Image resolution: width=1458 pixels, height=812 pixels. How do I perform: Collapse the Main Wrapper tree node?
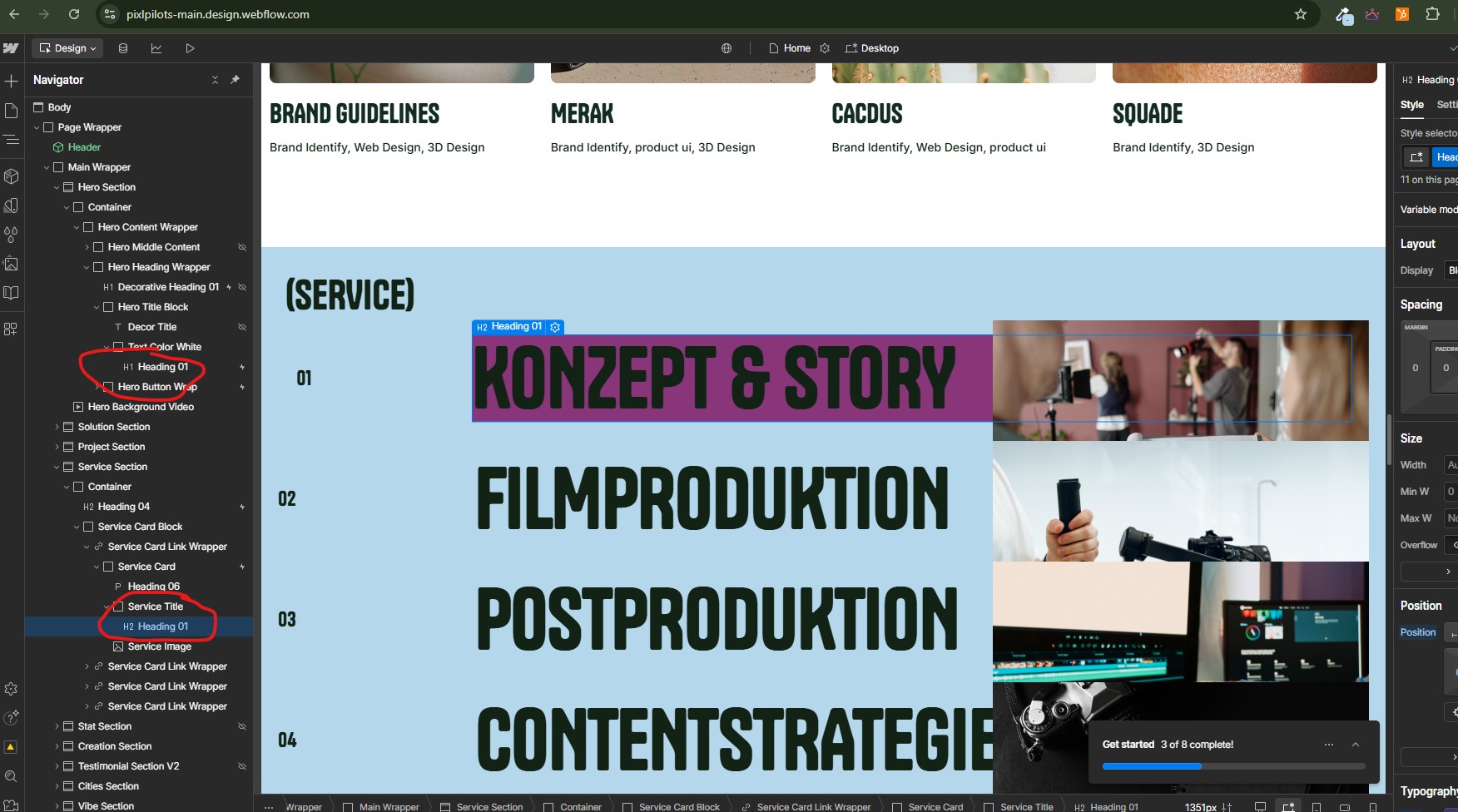(x=47, y=167)
